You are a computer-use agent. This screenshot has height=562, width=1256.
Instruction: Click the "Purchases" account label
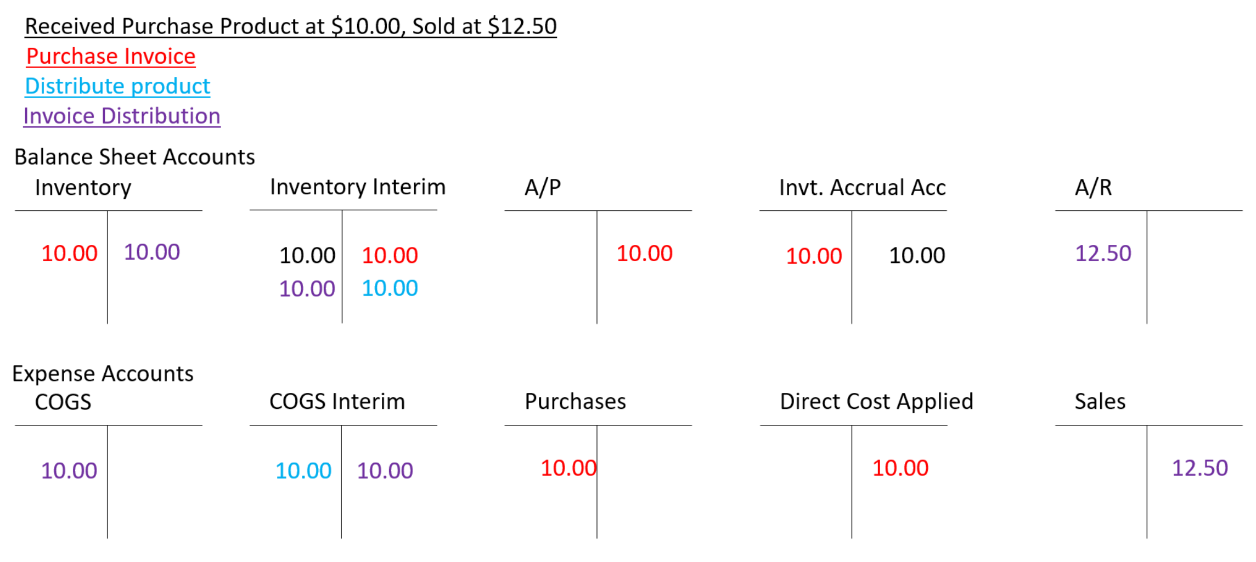click(x=575, y=402)
